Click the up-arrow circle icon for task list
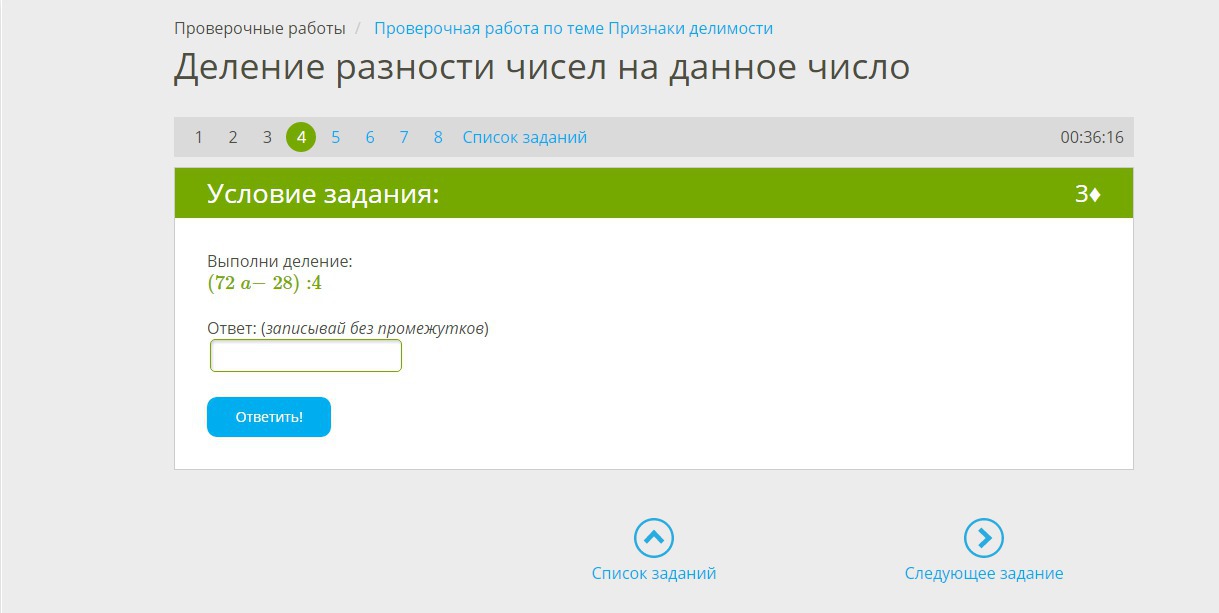Screen dimensions: 1219x613 (653, 538)
